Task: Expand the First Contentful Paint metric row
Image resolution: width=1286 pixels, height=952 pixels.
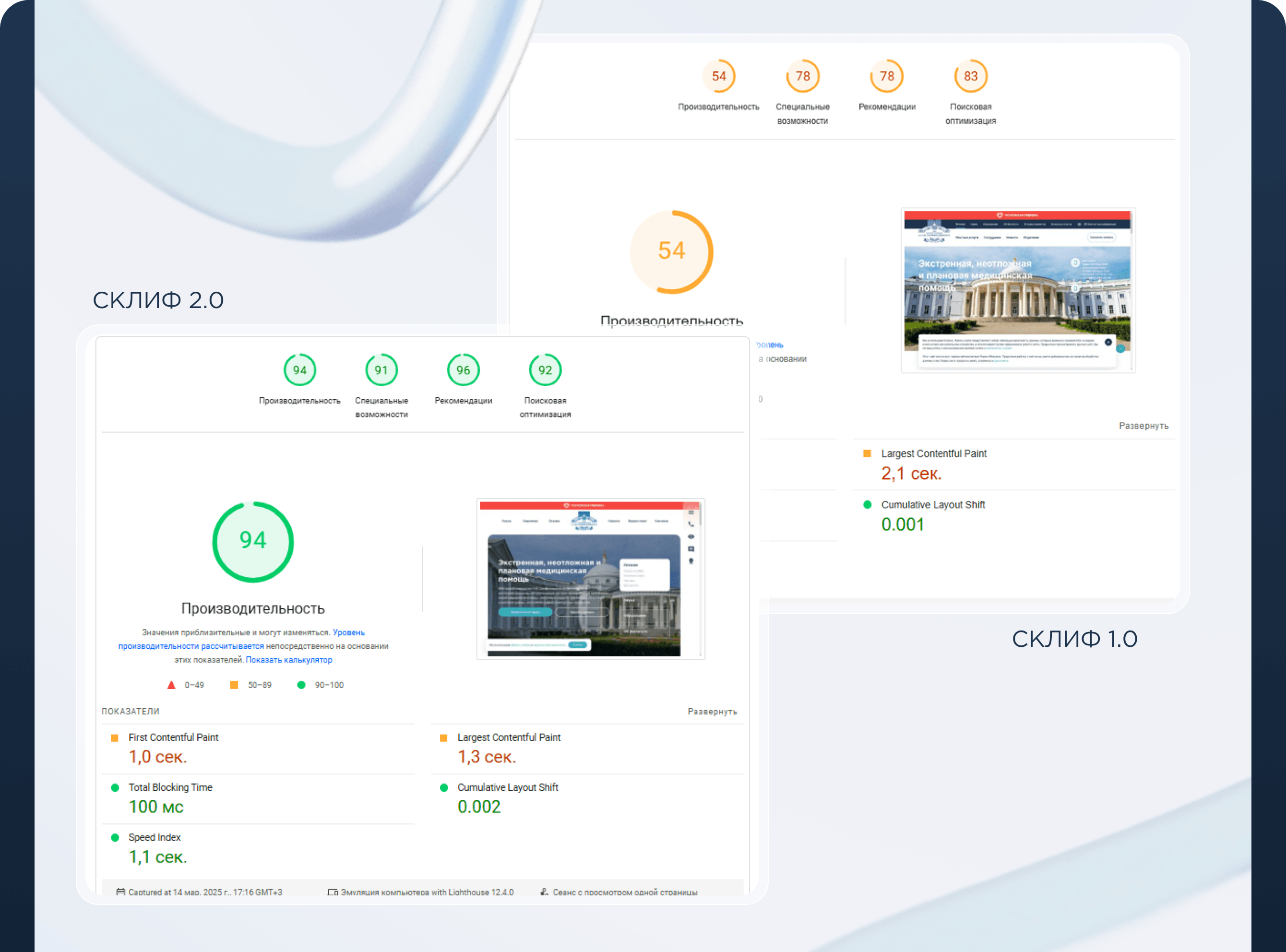Action: pyautogui.click(x=173, y=738)
